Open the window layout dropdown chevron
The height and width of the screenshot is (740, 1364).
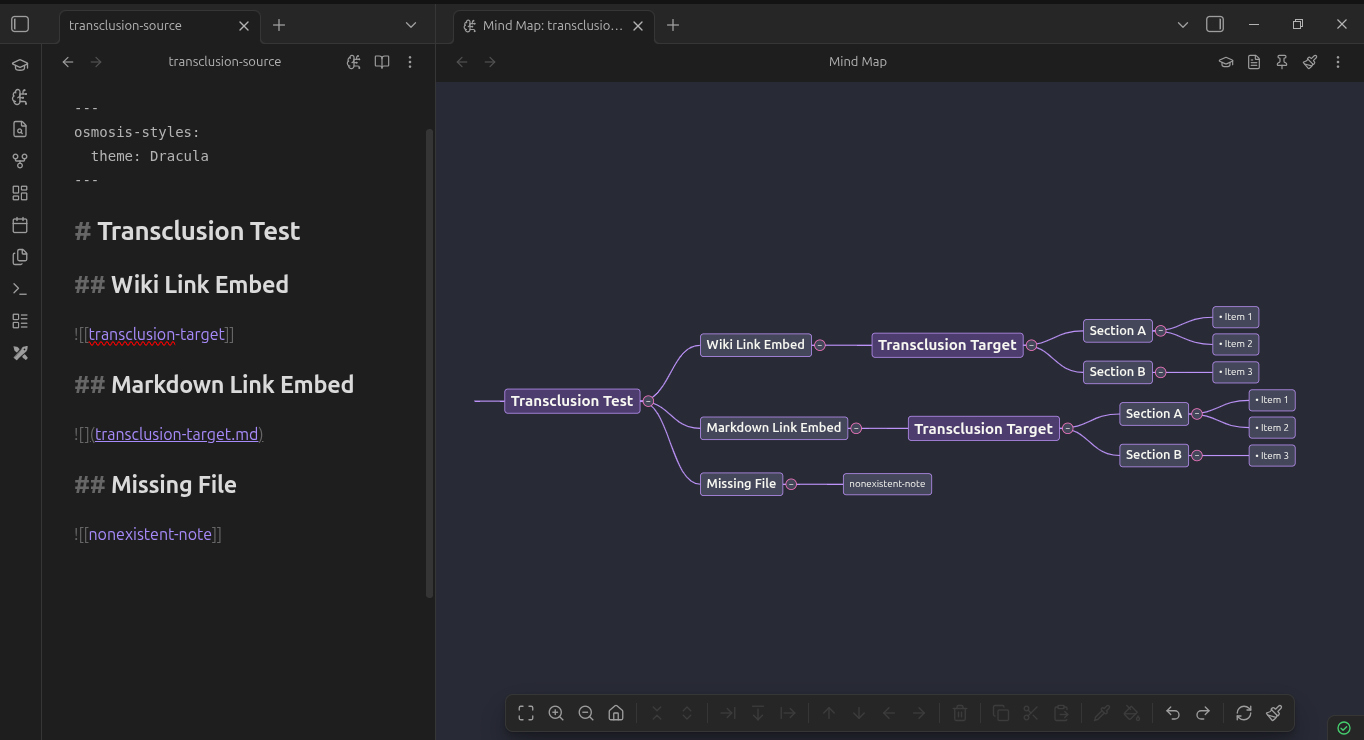tap(1183, 24)
